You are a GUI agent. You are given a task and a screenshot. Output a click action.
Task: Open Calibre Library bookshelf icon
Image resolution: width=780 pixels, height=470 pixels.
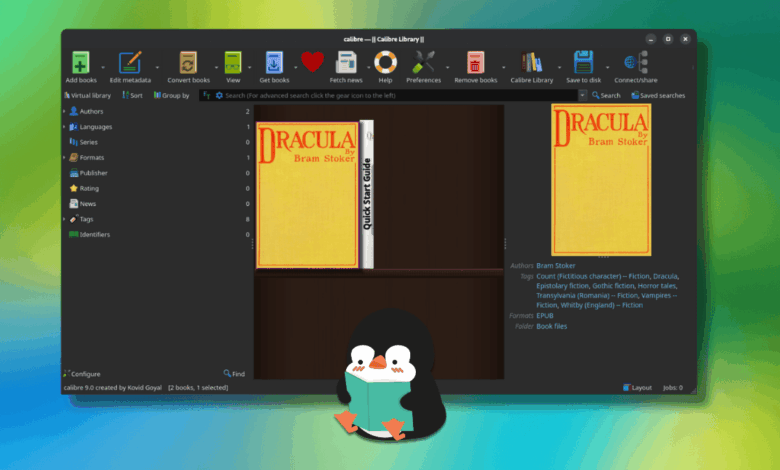click(x=531, y=63)
